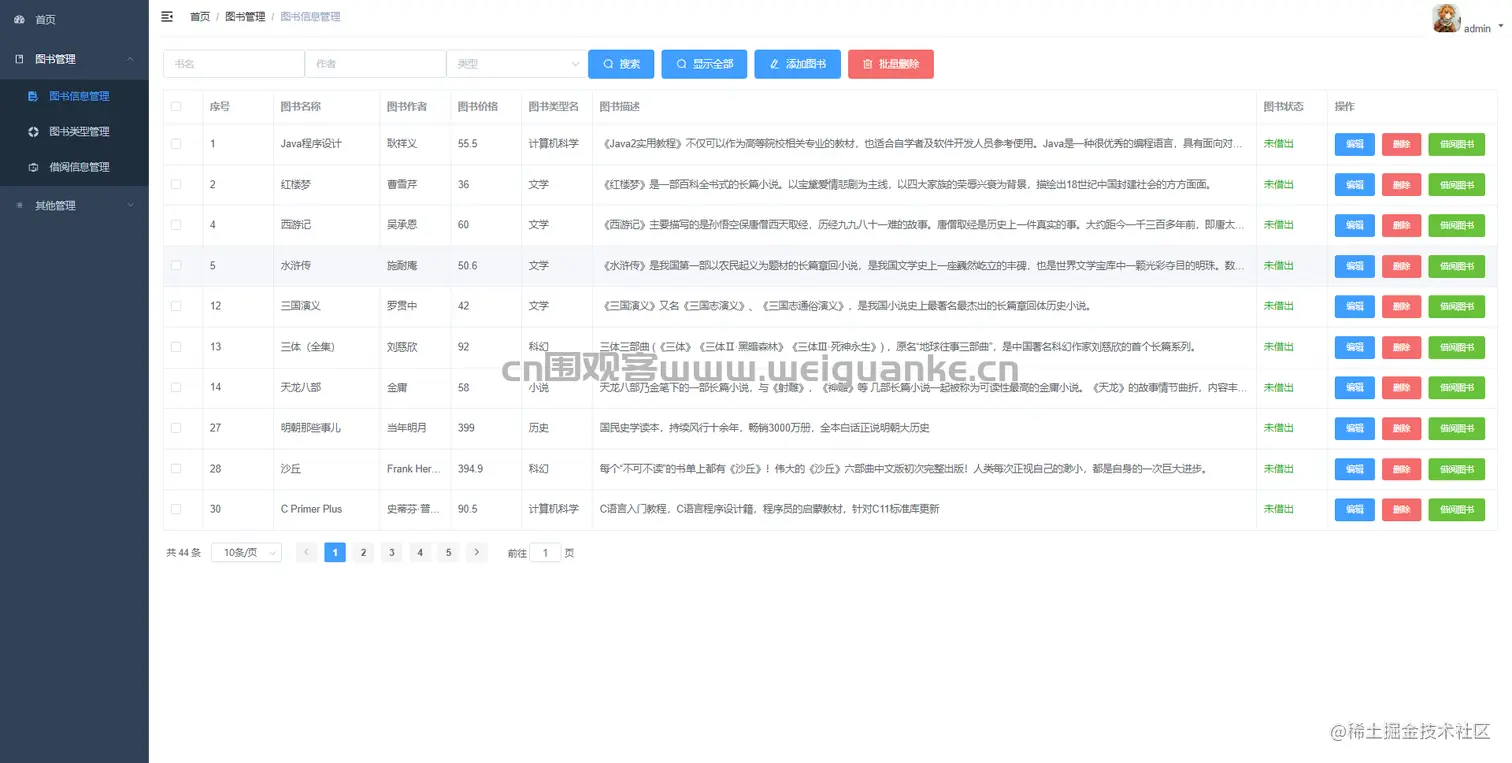This screenshot has width=1512, height=763.
Task: Go to next page arrow
Action: [x=477, y=552]
